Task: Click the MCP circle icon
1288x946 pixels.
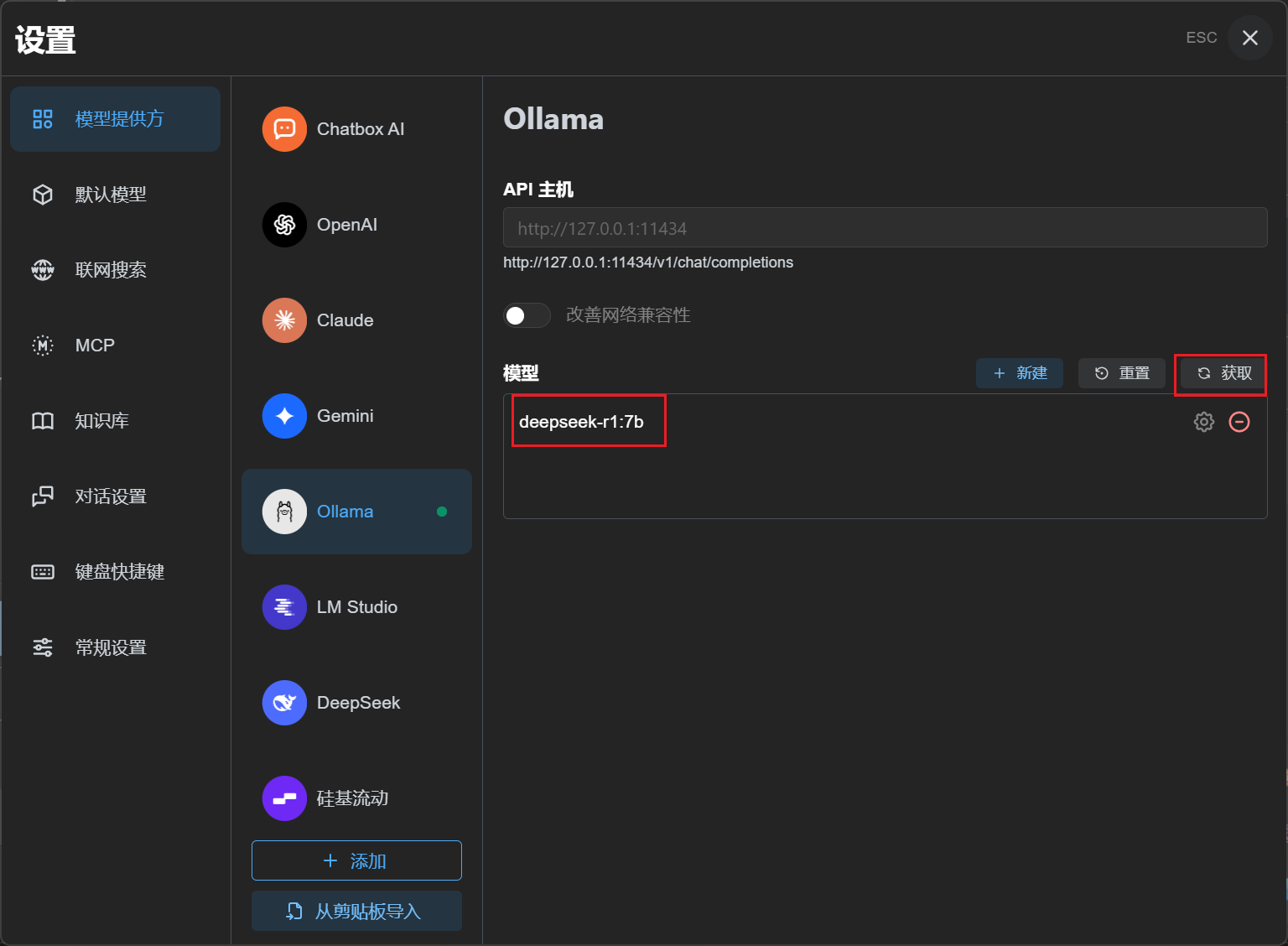Action: click(x=43, y=346)
